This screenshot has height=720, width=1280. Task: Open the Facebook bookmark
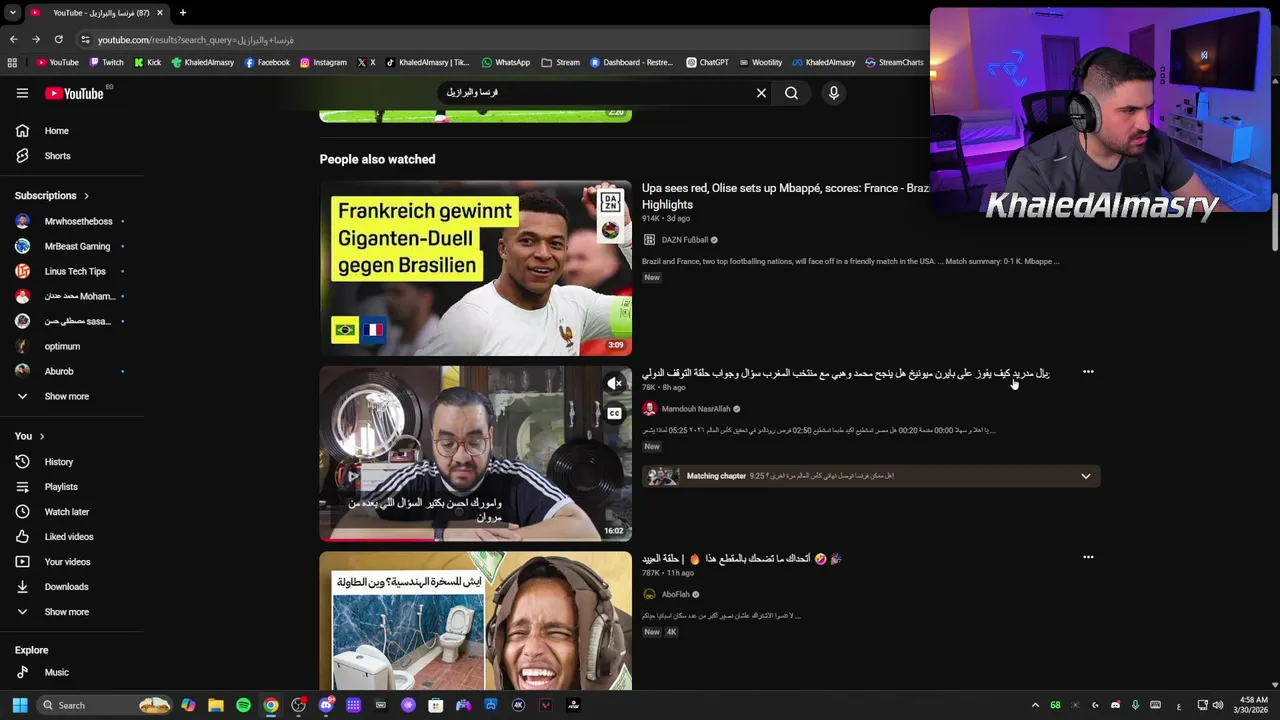(x=267, y=62)
